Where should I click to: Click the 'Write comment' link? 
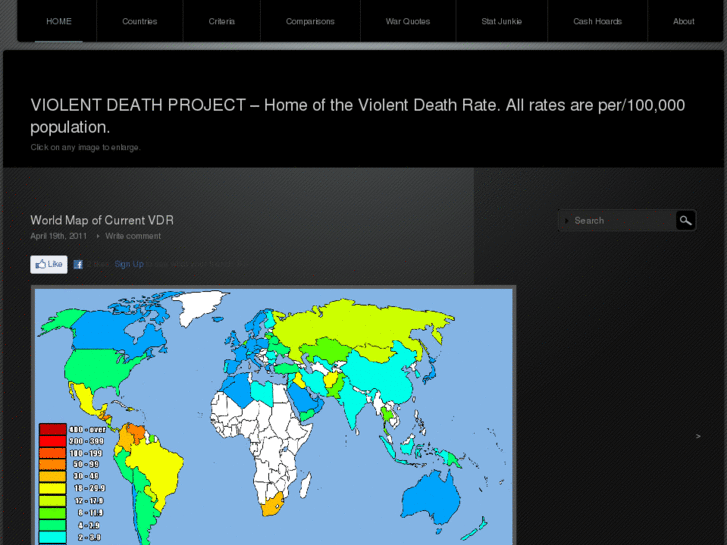pos(133,236)
